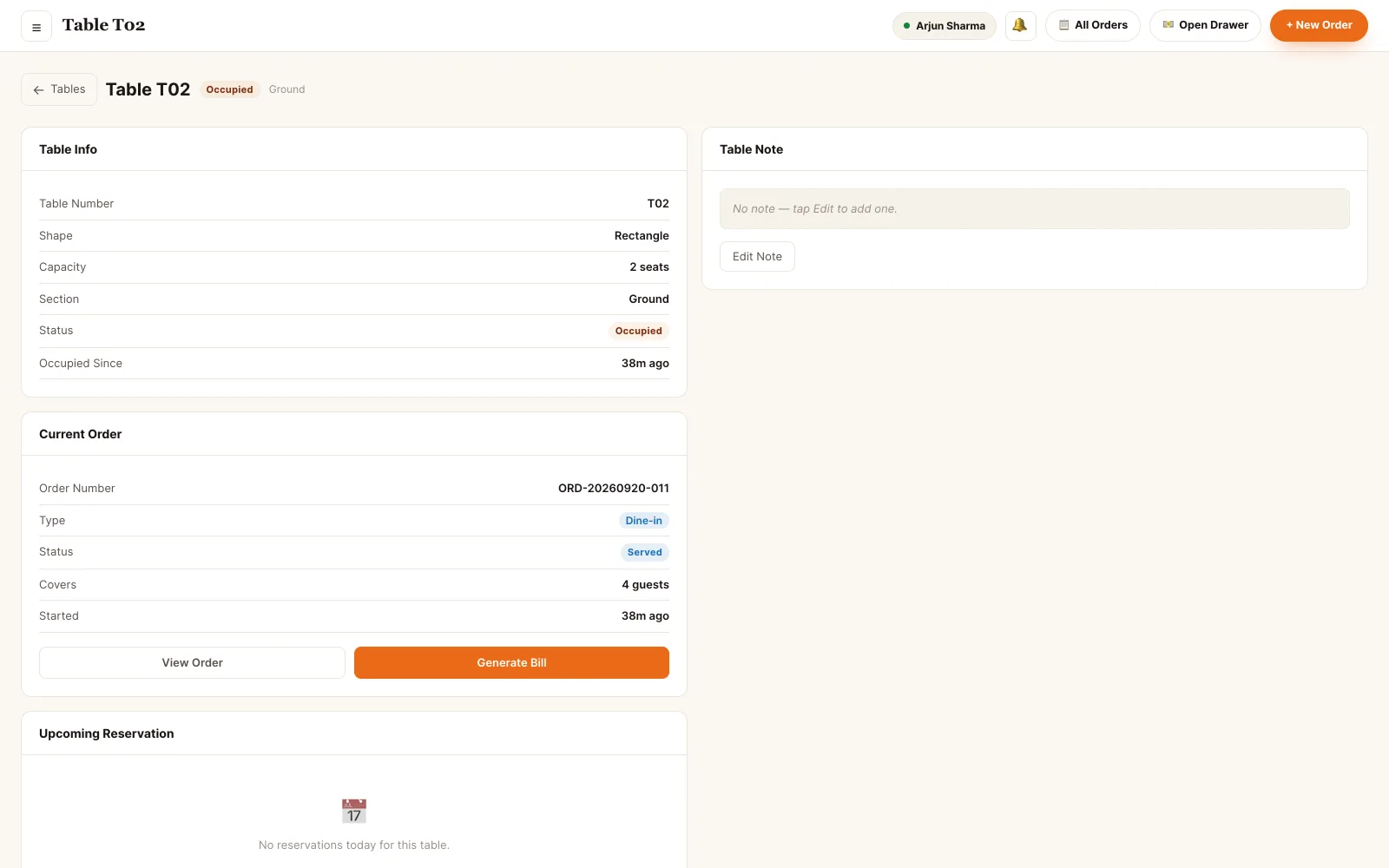Viewport: 1389px width, 868px height.
Task: Click the Occupied badge in header
Action: tap(229, 89)
